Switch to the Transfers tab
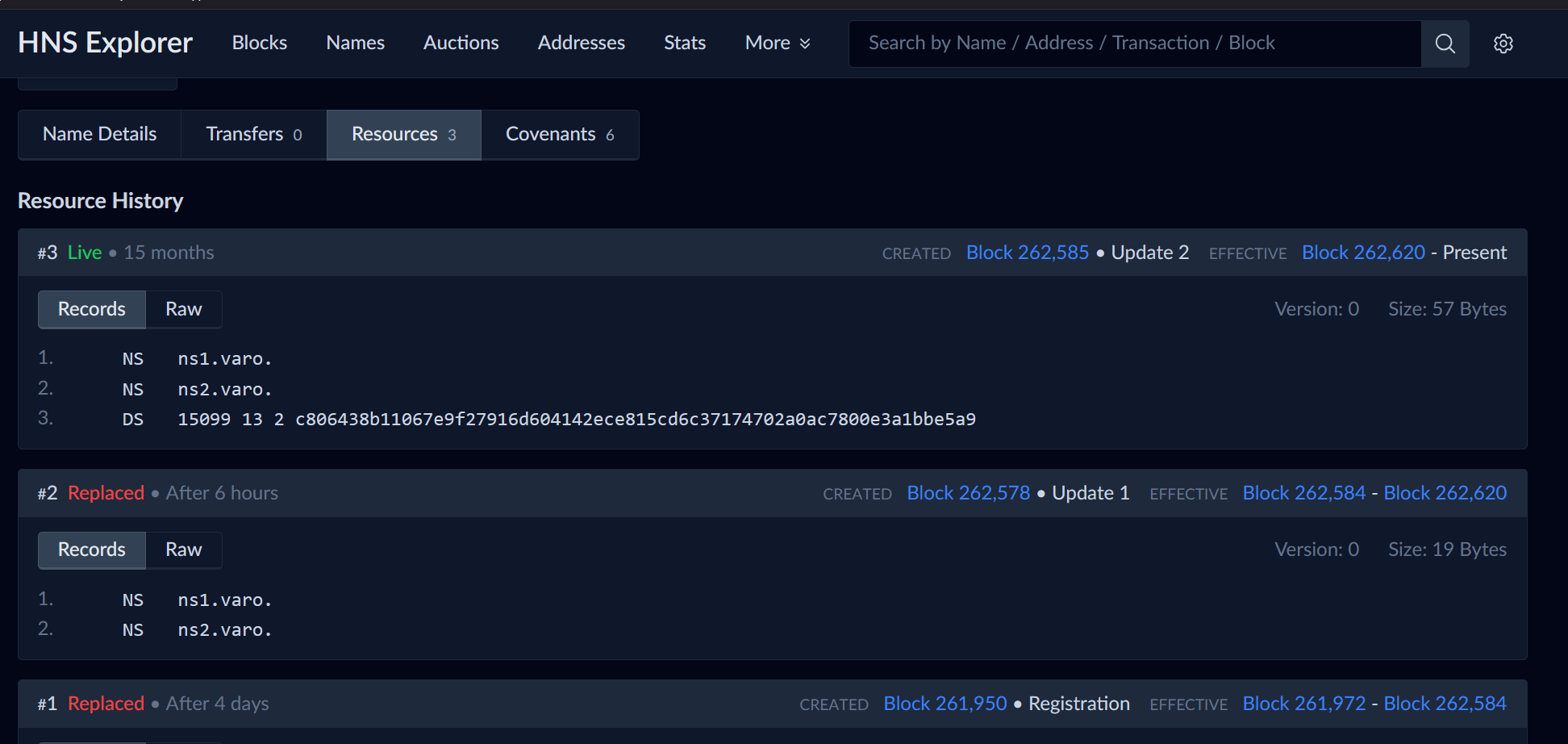Viewport: 1568px width, 744px height. coord(254,135)
